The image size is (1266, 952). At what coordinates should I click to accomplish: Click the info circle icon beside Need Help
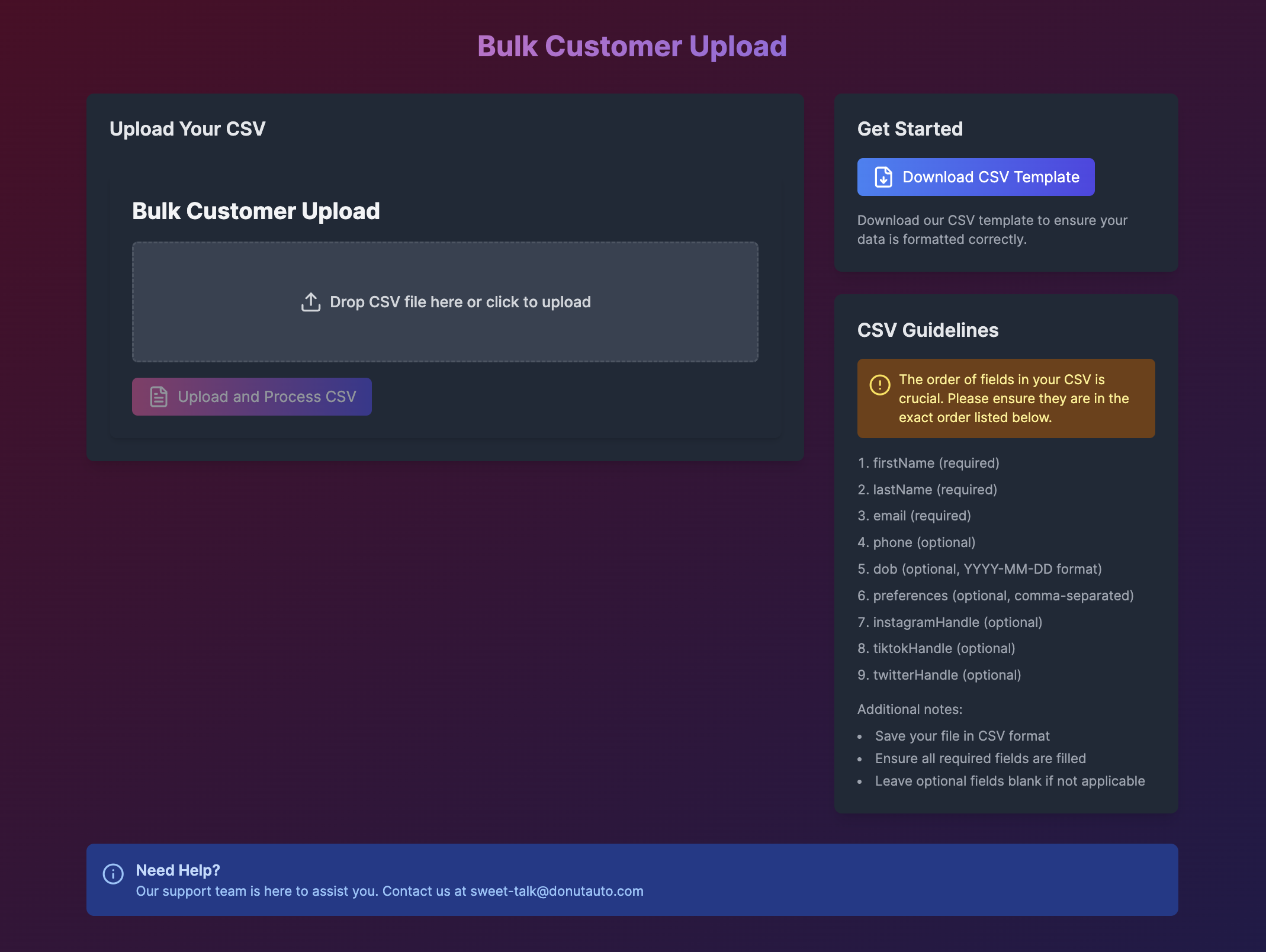pyautogui.click(x=113, y=874)
